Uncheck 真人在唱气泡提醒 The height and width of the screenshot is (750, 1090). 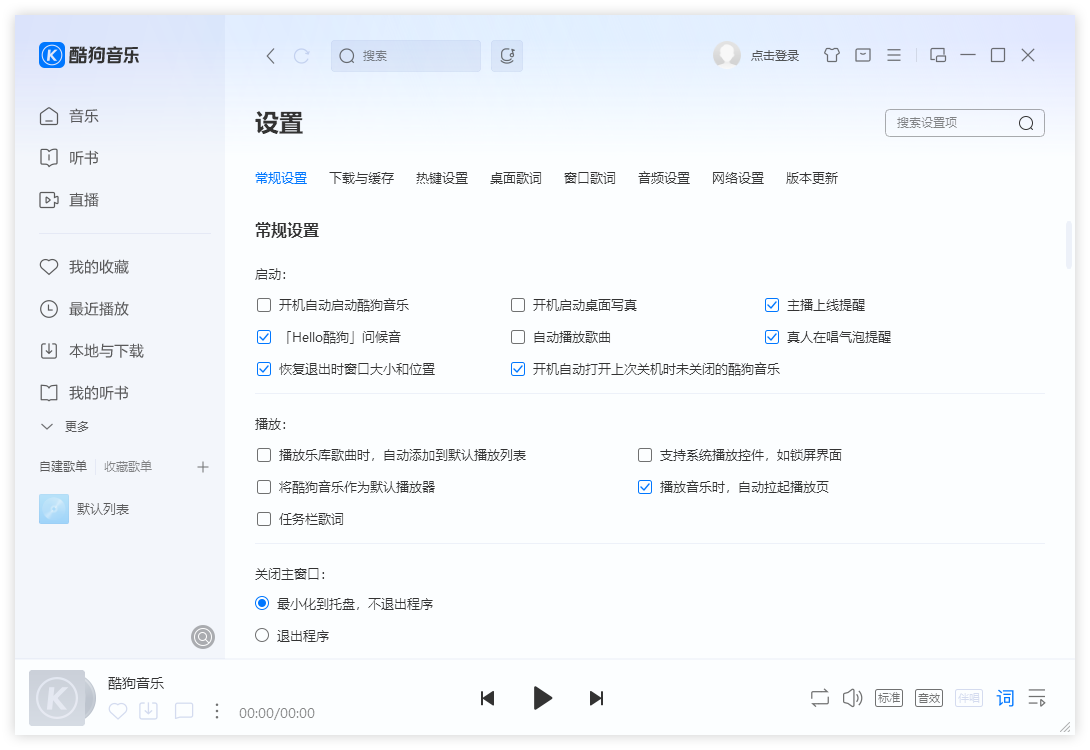[x=772, y=337]
